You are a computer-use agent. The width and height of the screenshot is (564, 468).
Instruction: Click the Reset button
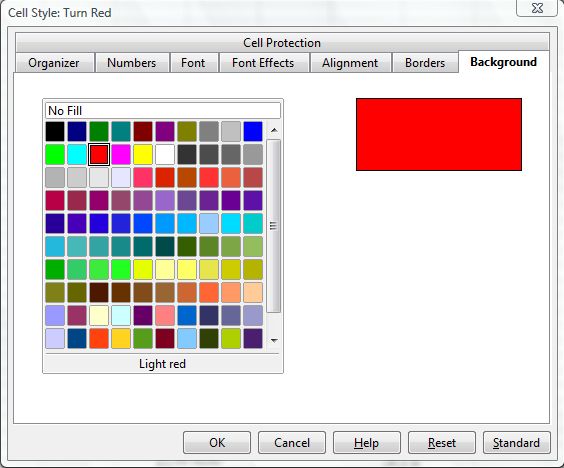(442, 442)
